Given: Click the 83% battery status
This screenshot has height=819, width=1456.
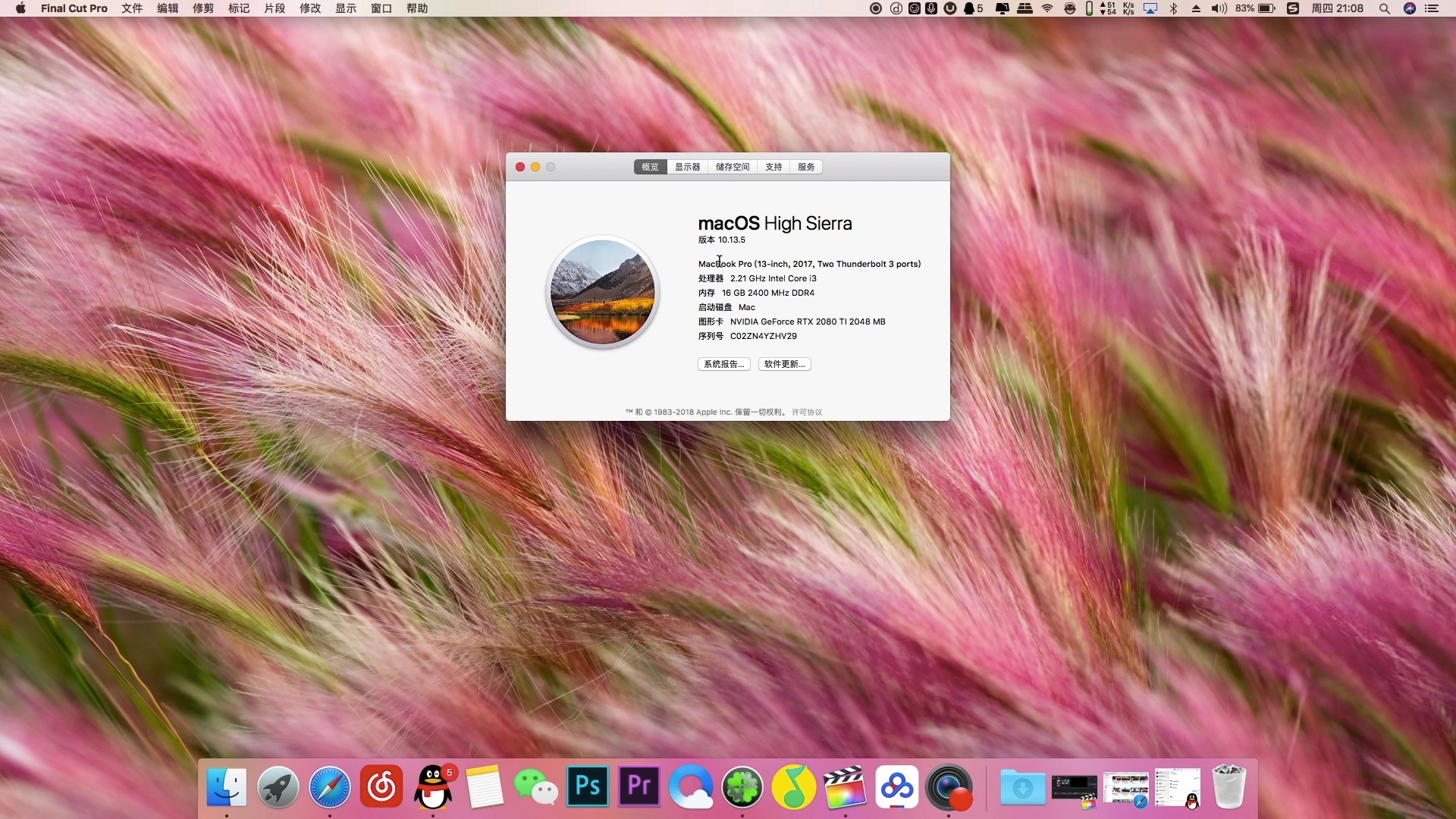Looking at the screenshot, I should pos(1255,8).
